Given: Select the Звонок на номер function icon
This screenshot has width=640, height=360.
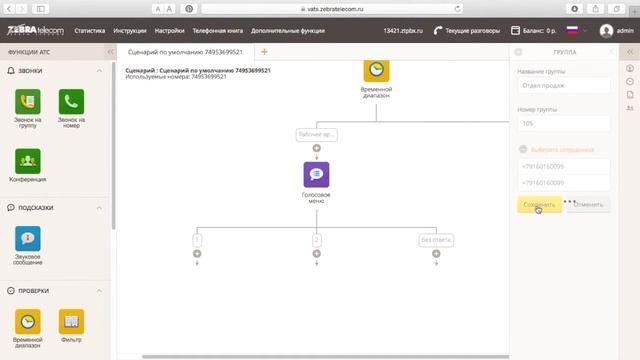Looking at the screenshot, I should (x=71, y=102).
